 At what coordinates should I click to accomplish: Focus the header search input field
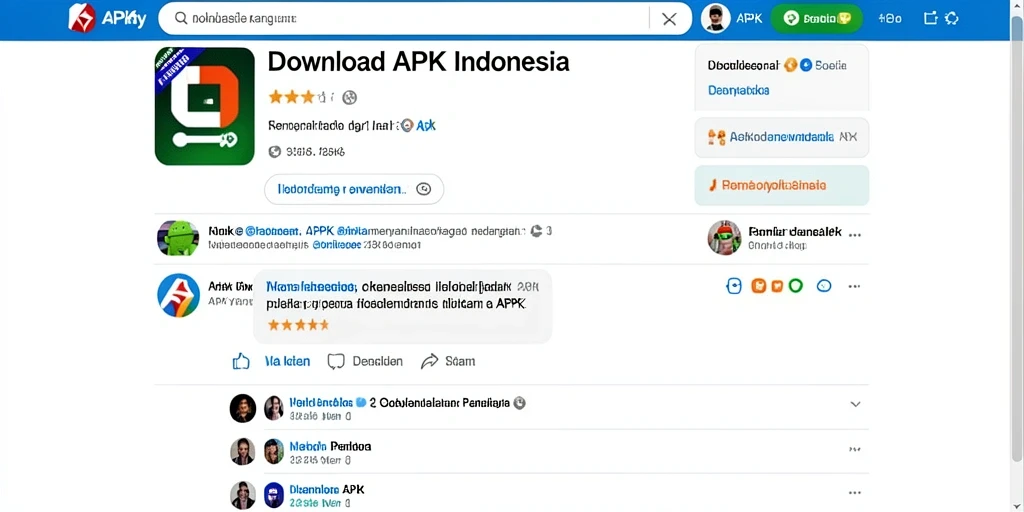click(424, 18)
